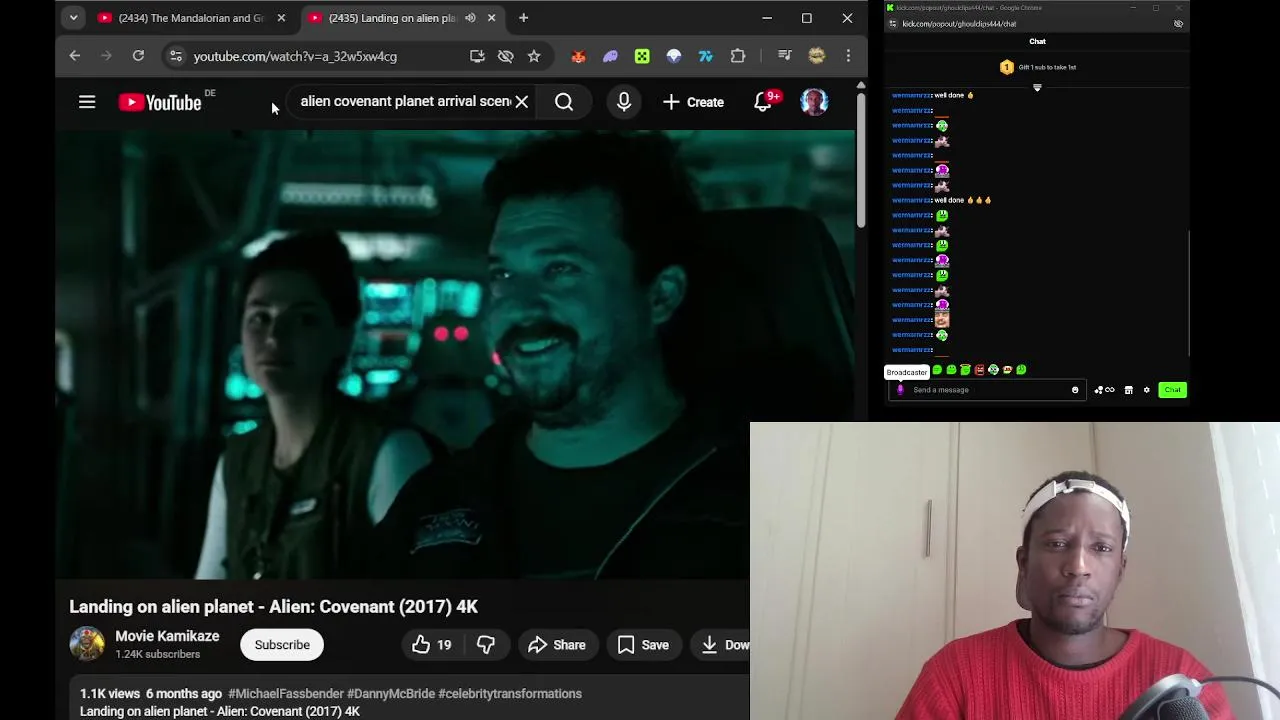The height and width of the screenshot is (720, 1280).
Task: Open TradingView extension icon
Action: [706, 56]
